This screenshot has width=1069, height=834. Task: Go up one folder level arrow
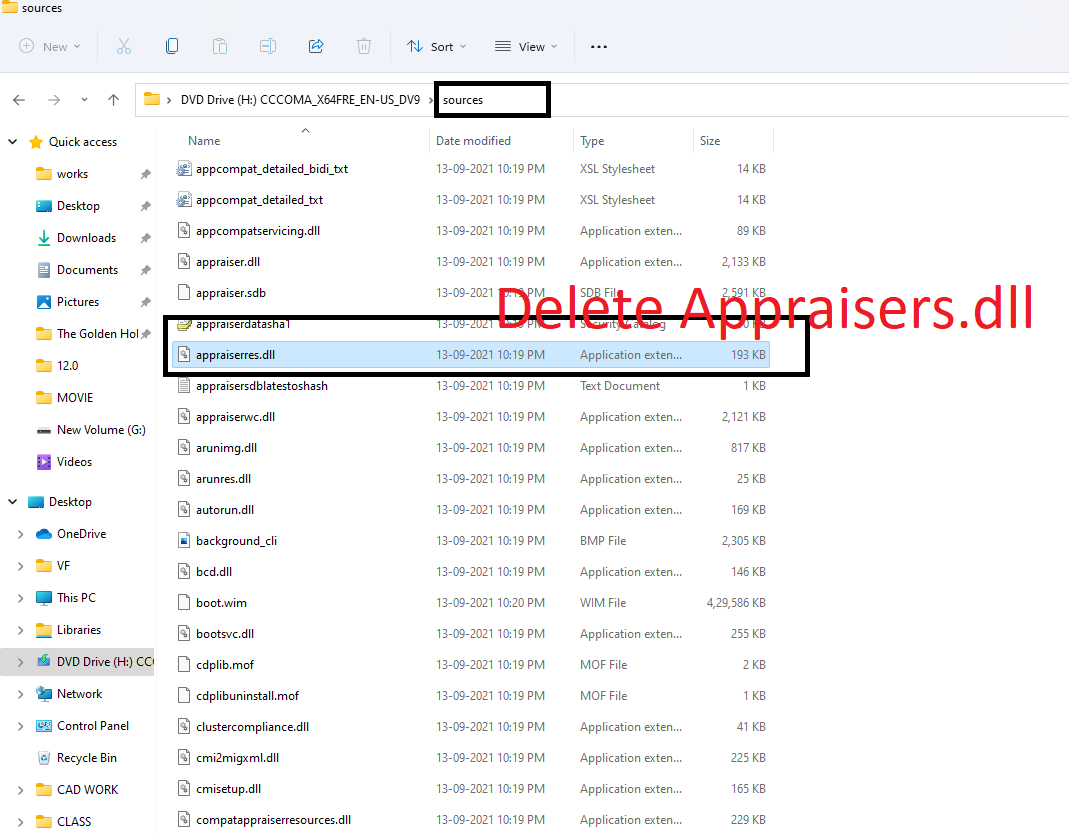(113, 100)
